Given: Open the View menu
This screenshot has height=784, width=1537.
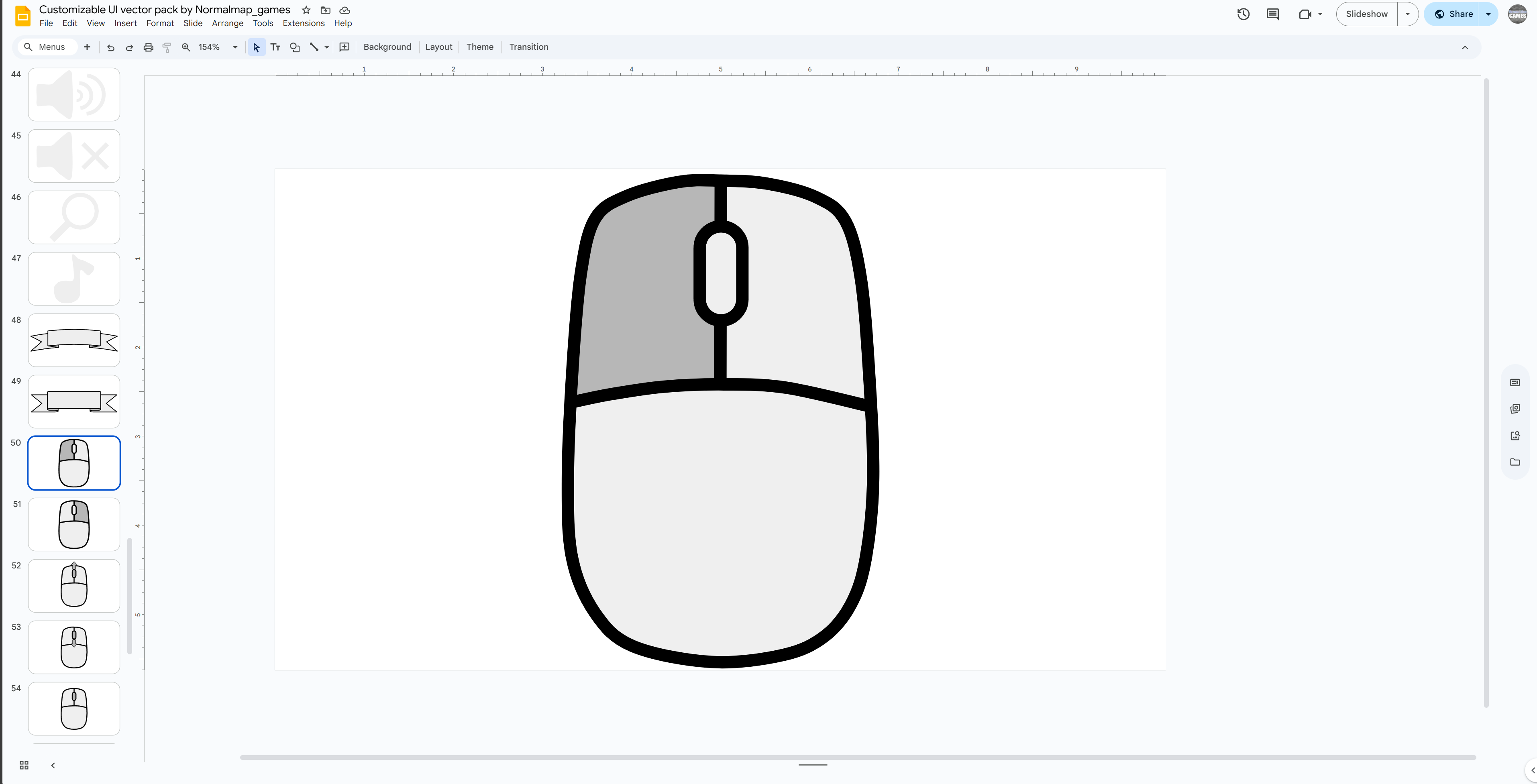Looking at the screenshot, I should click(x=96, y=23).
